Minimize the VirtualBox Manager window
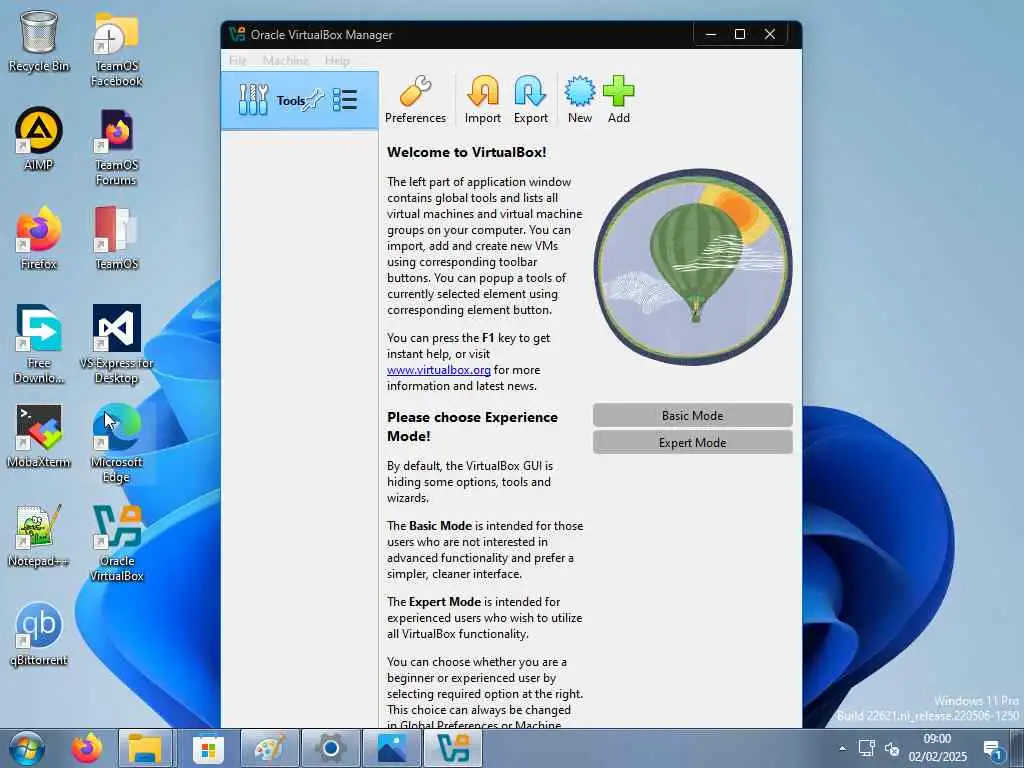Image resolution: width=1024 pixels, height=768 pixels. coord(711,34)
